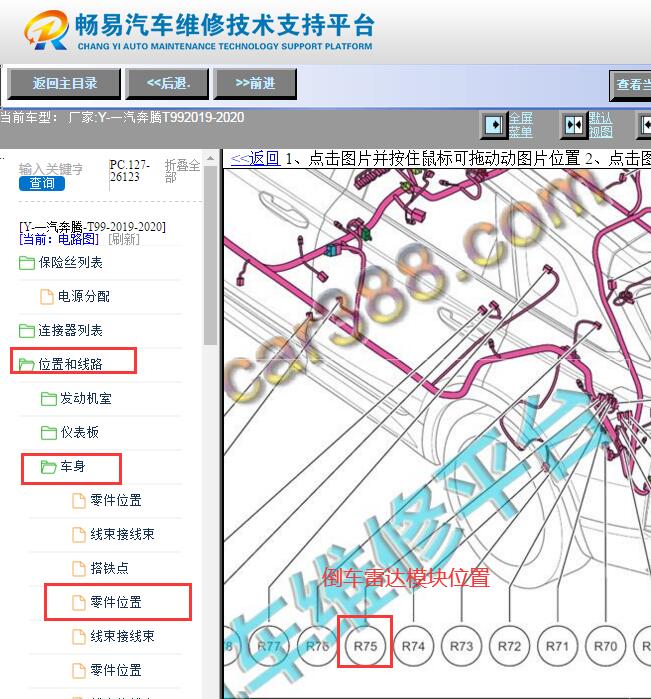The image size is (651, 699).
Task: Open the last visible 零件位置 item
Action: click(116, 670)
